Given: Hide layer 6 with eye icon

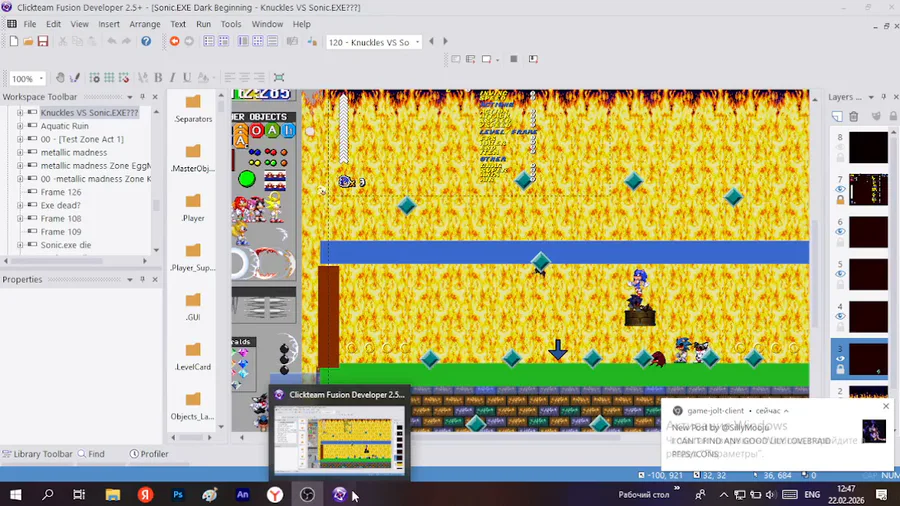Looking at the screenshot, I should [840, 231].
